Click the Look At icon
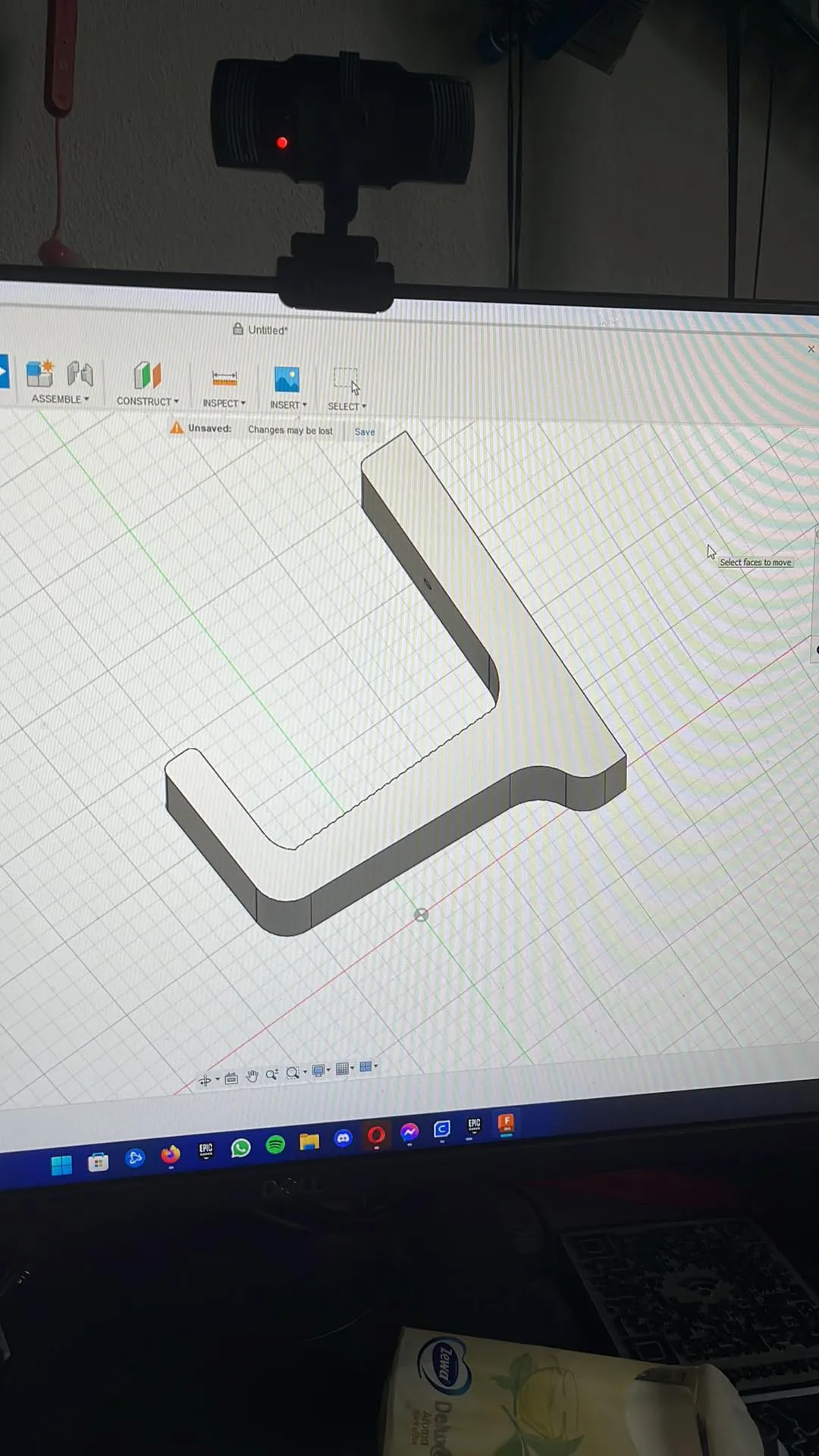This screenshot has width=819, height=1456. point(231,1078)
